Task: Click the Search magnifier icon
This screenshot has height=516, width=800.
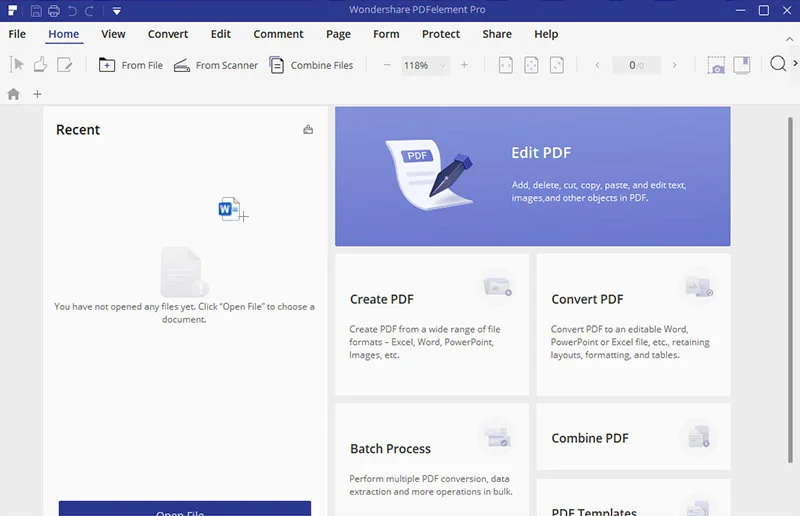Action: [x=778, y=65]
